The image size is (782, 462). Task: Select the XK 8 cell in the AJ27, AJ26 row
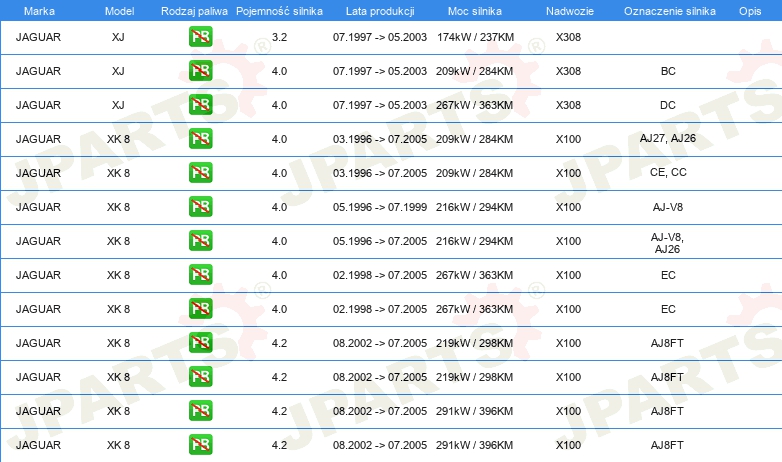118,139
